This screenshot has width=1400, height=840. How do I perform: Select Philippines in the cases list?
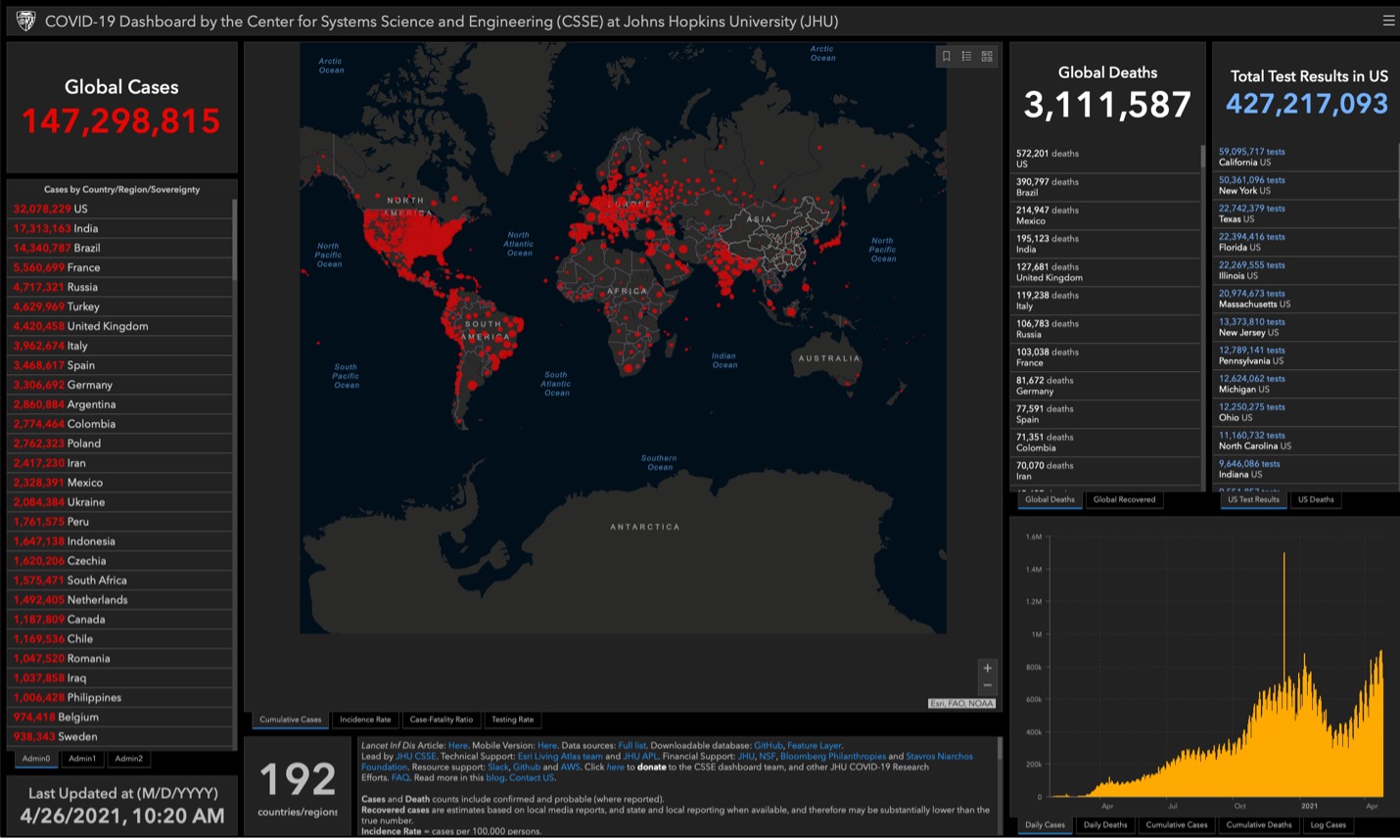pos(121,698)
